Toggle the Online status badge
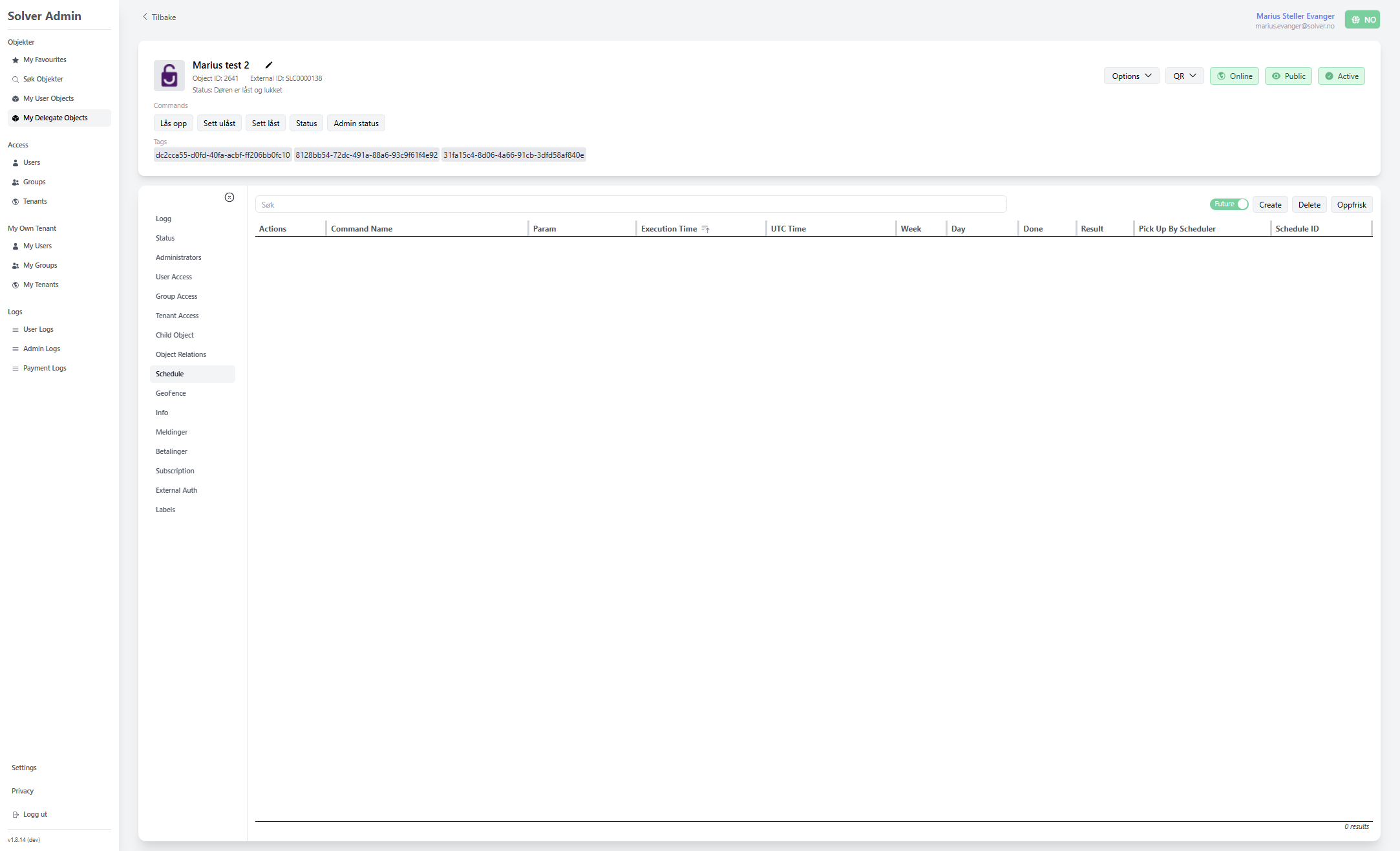Screen dimensions: 1400x851 click(x=1235, y=76)
